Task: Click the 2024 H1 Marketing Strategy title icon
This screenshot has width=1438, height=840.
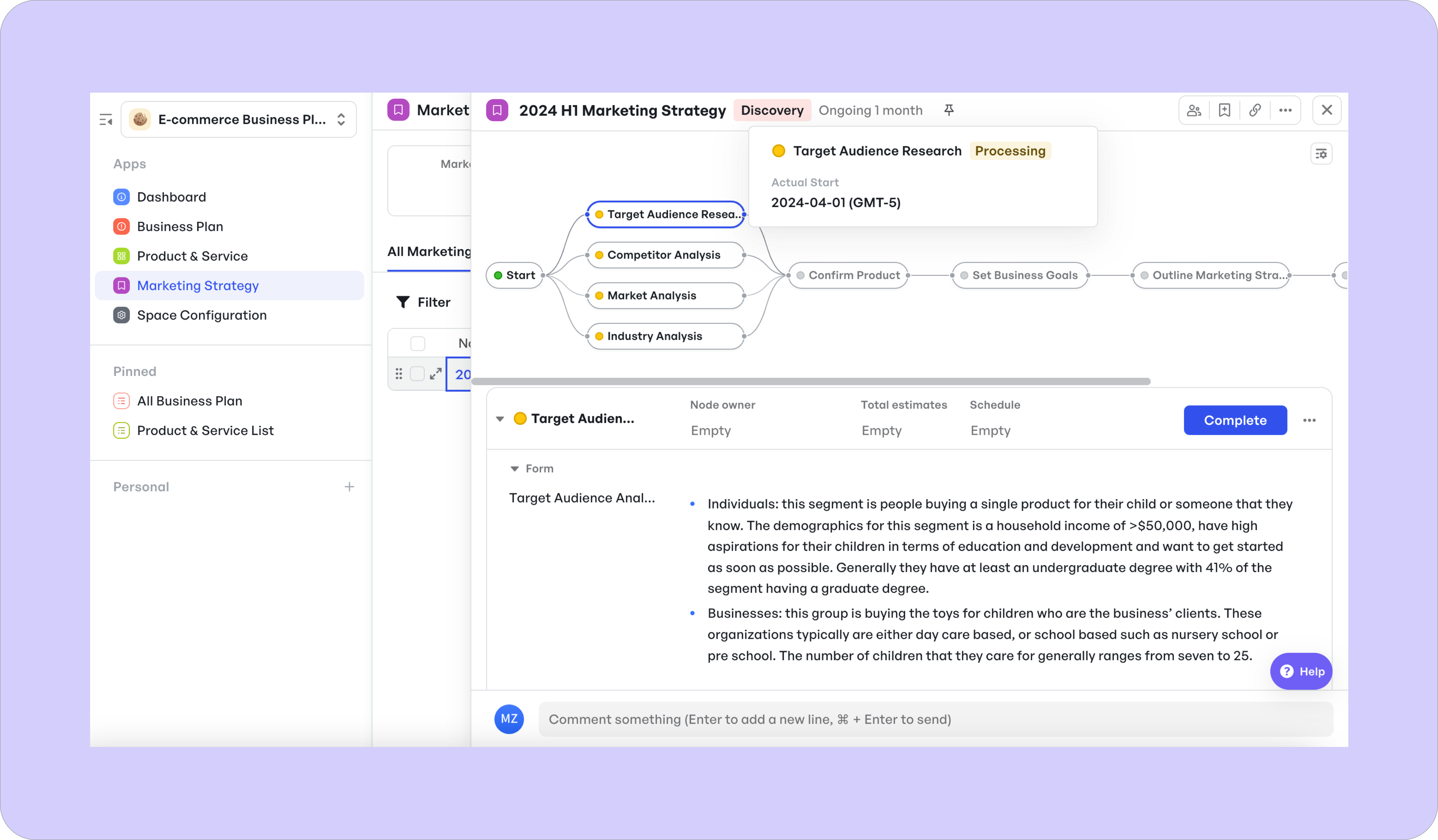Action: [497, 110]
